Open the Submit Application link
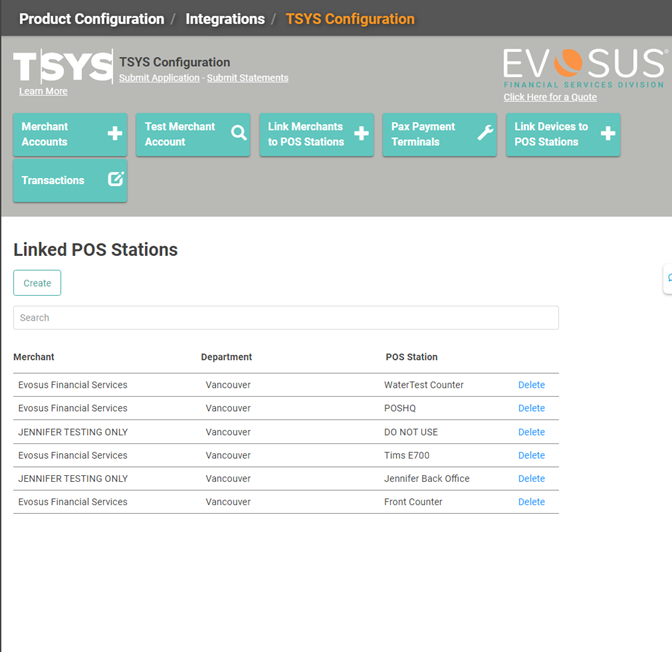The width and height of the screenshot is (672, 652). [159, 78]
